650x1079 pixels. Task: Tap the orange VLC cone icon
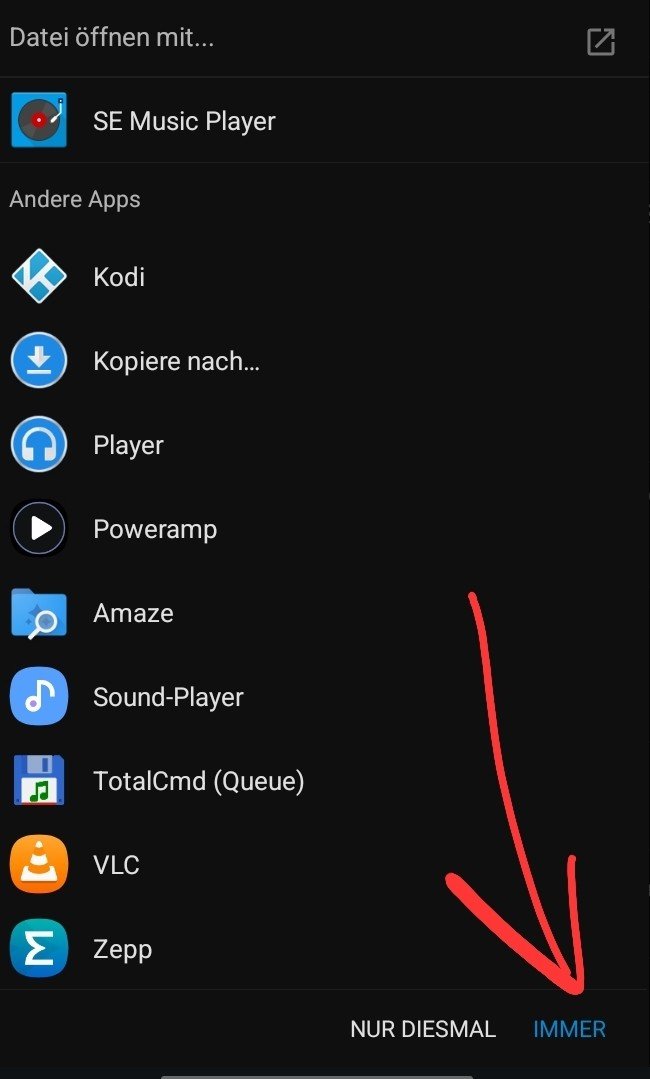(x=39, y=864)
